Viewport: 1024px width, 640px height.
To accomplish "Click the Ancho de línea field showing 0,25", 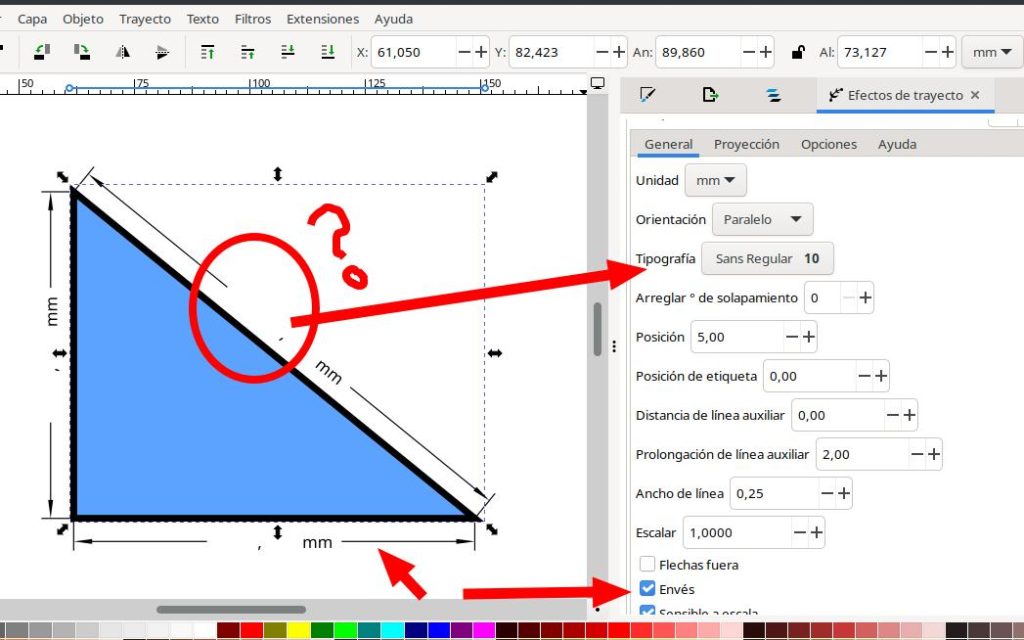I will pyautogui.click(x=774, y=494).
